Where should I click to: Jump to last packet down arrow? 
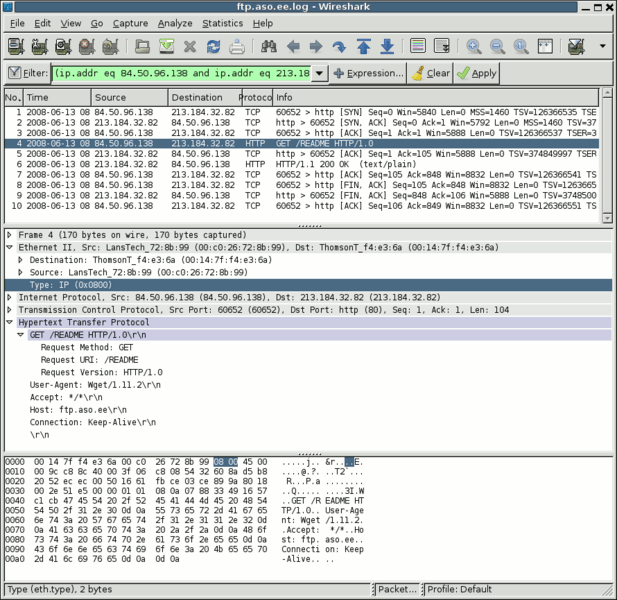click(388, 46)
